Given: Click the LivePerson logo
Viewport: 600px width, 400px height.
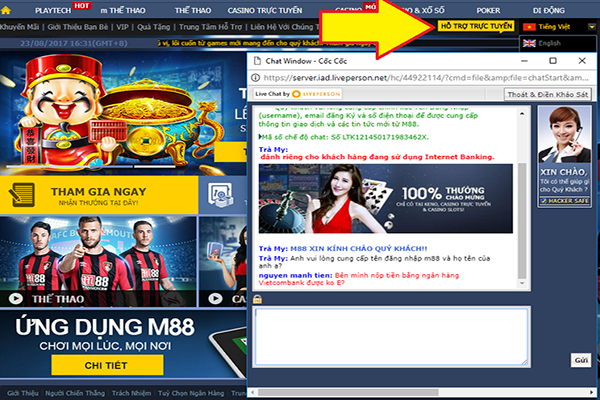Looking at the screenshot, I should click(316, 94).
